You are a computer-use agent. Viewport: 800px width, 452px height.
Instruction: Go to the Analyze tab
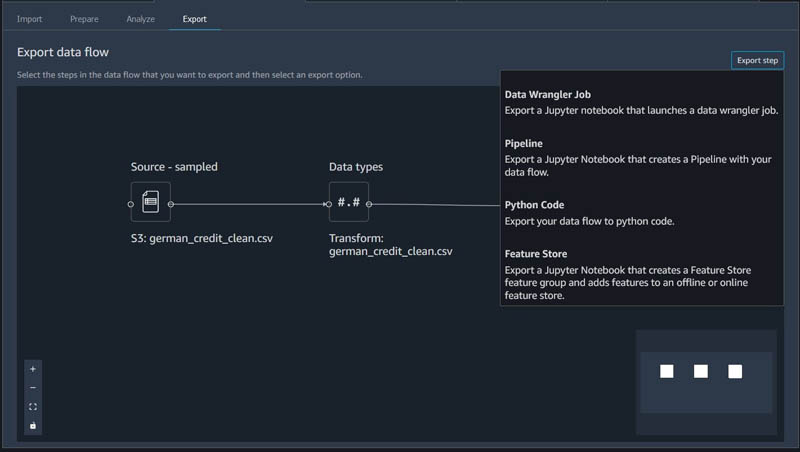pyautogui.click(x=140, y=19)
